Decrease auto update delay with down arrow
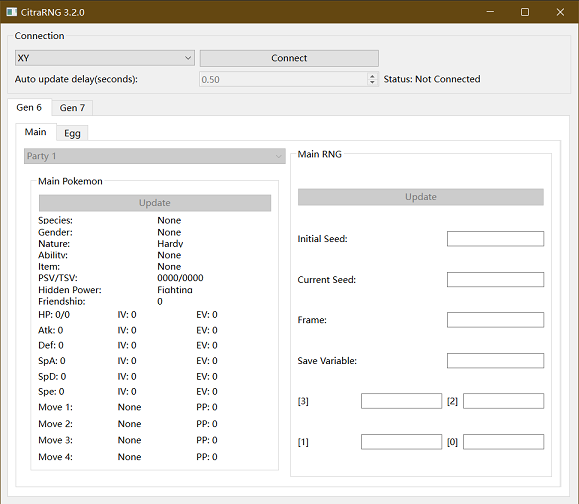579x504 pixels. [x=372, y=82]
